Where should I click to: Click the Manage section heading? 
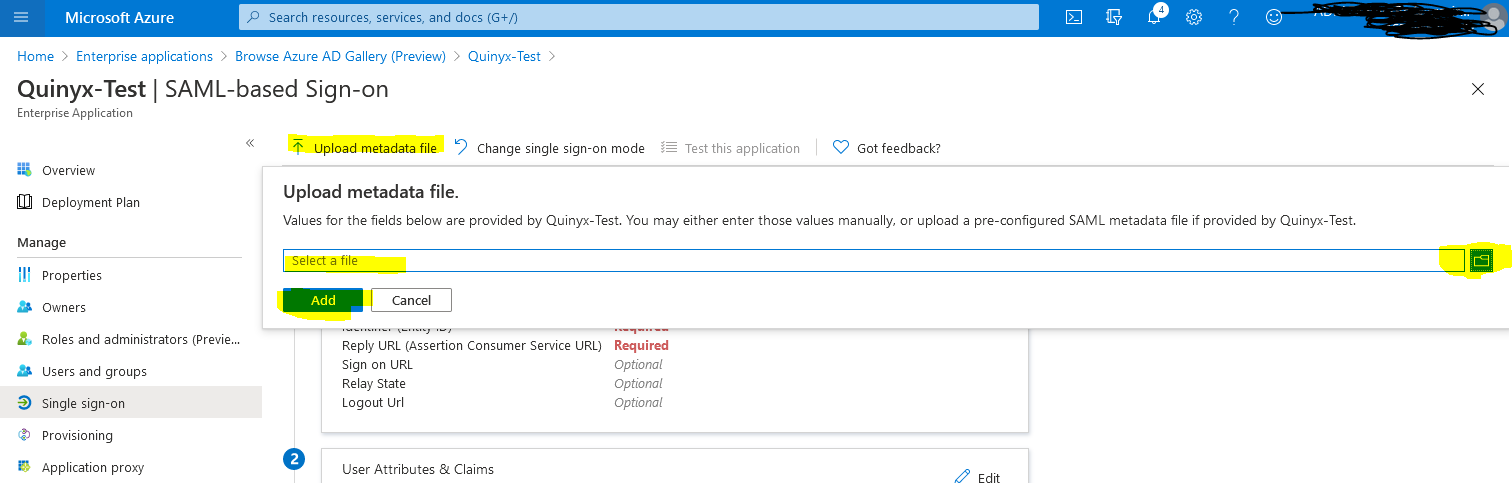point(41,242)
